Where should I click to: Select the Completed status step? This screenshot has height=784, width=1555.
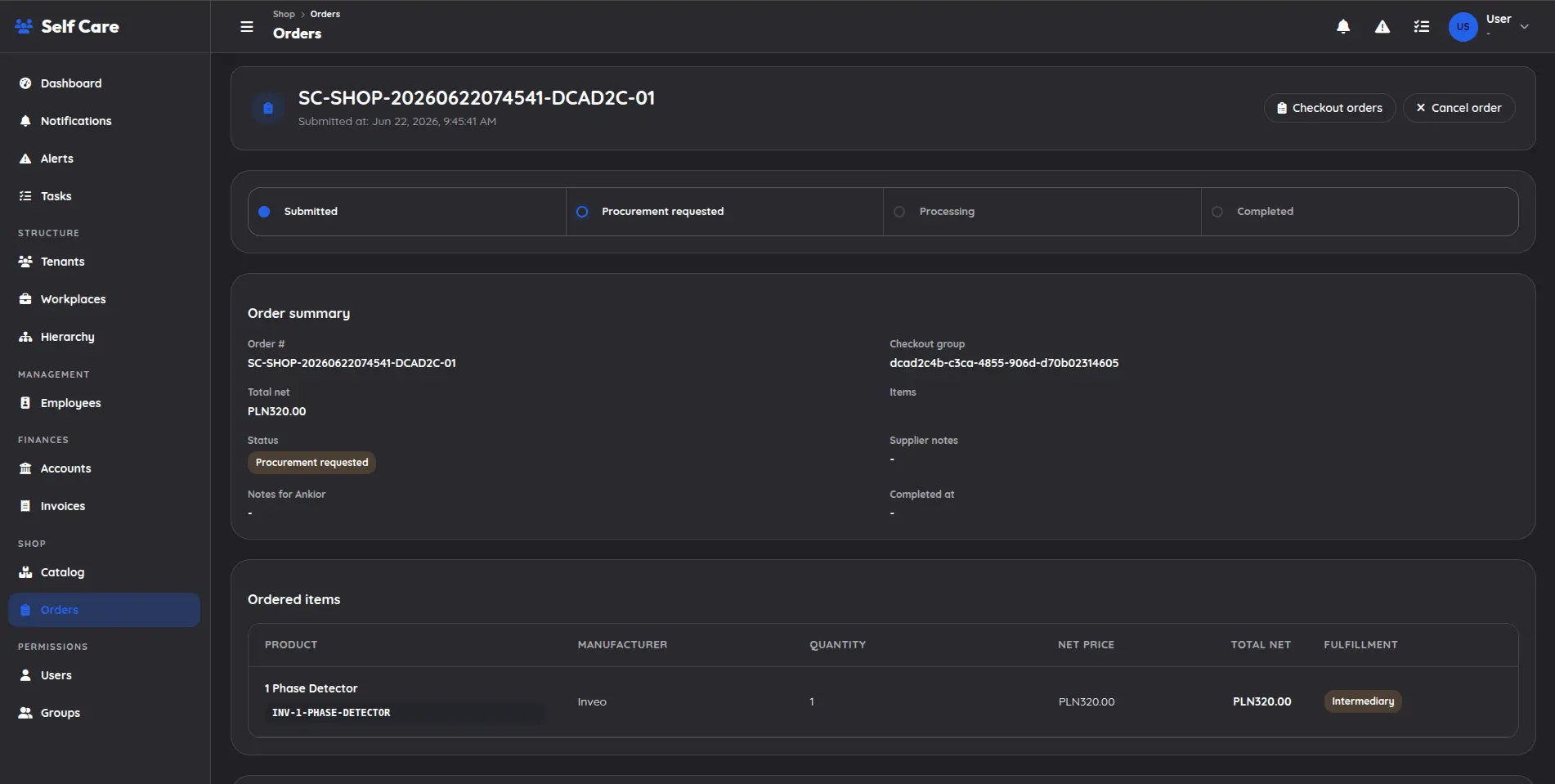click(x=1360, y=212)
